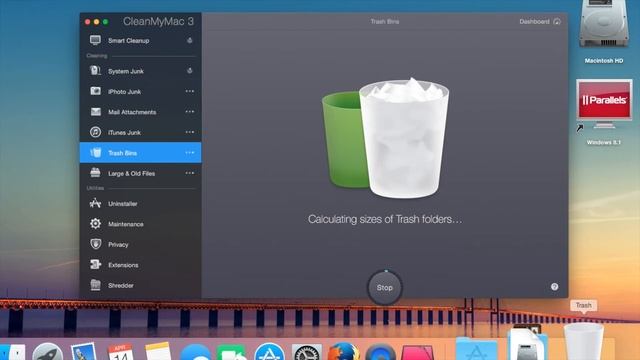Select iTunes Junk module
This screenshot has width=640, height=360.
click(140, 132)
